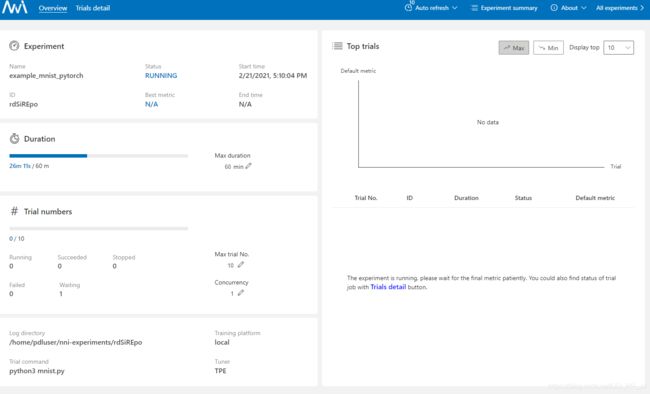Click the NNI logo
Image resolution: width=650 pixels, height=394 pixels.
point(15,7)
